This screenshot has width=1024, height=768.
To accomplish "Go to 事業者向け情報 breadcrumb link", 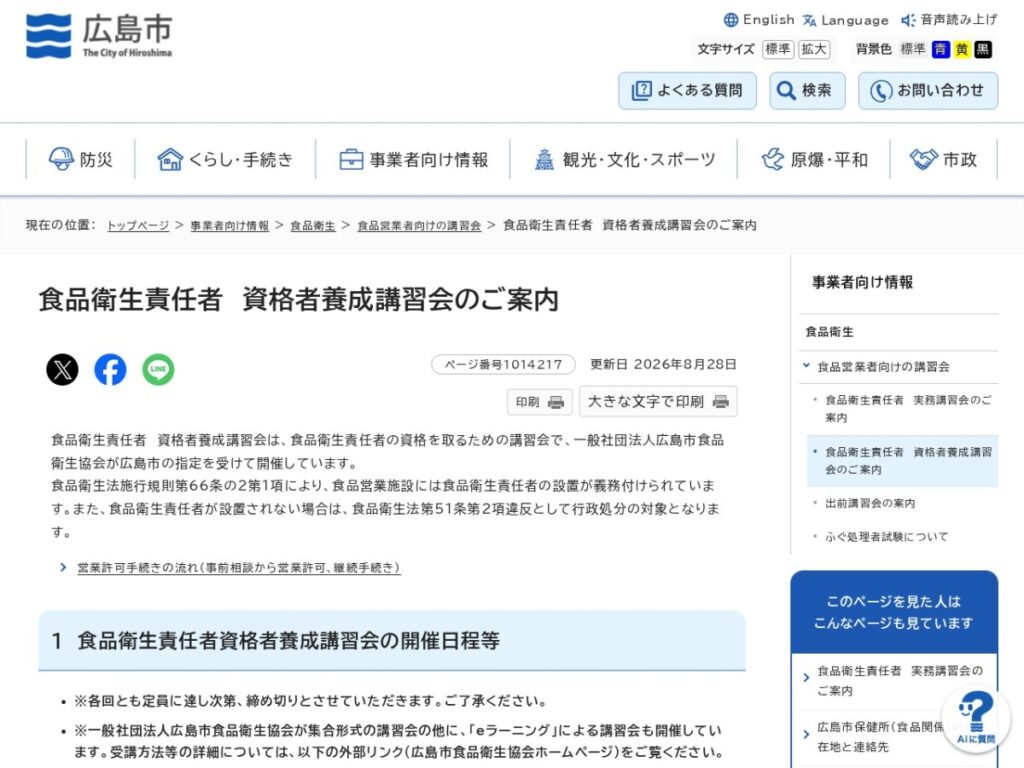I will pyautogui.click(x=229, y=225).
